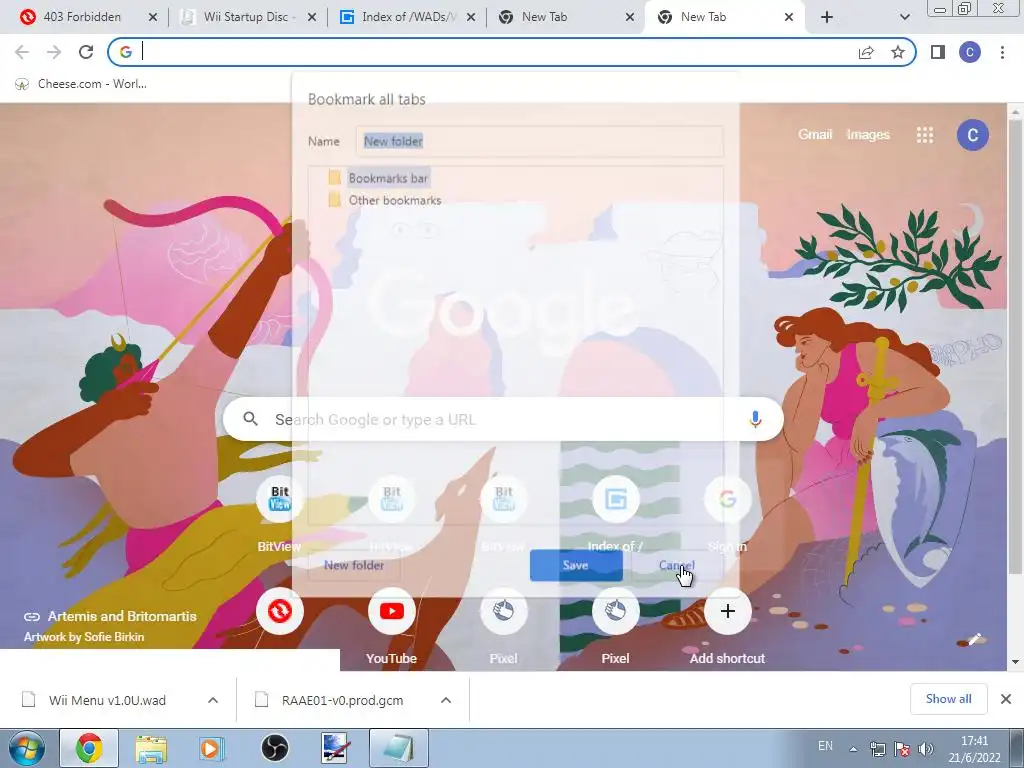Image resolution: width=1024 pixels, height=768 pixels.
Task: Open Windows Explorer from the taskbar
Action: (x=151, y=748)
